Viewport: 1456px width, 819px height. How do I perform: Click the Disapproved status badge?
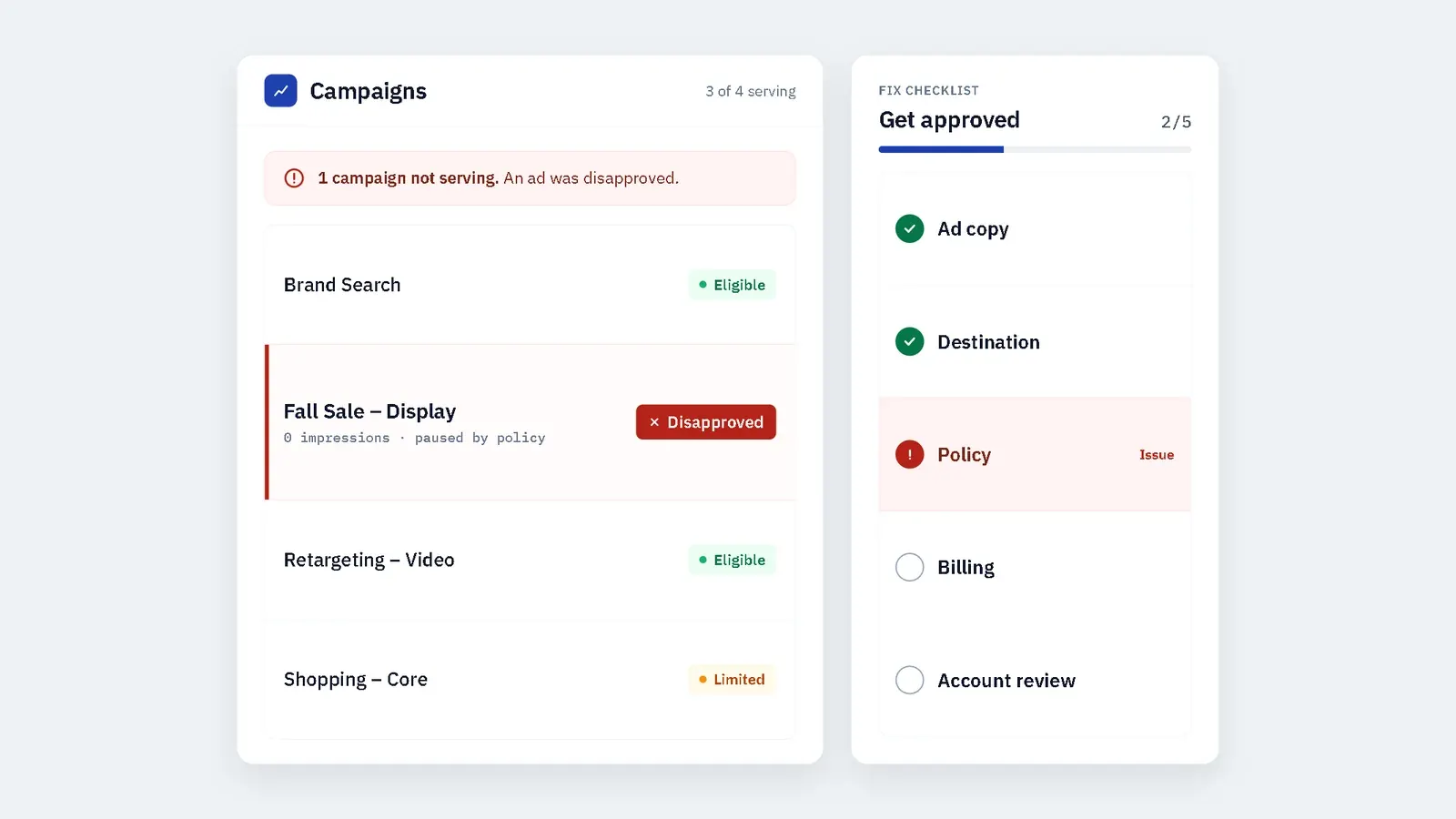[x=706, y=422]
